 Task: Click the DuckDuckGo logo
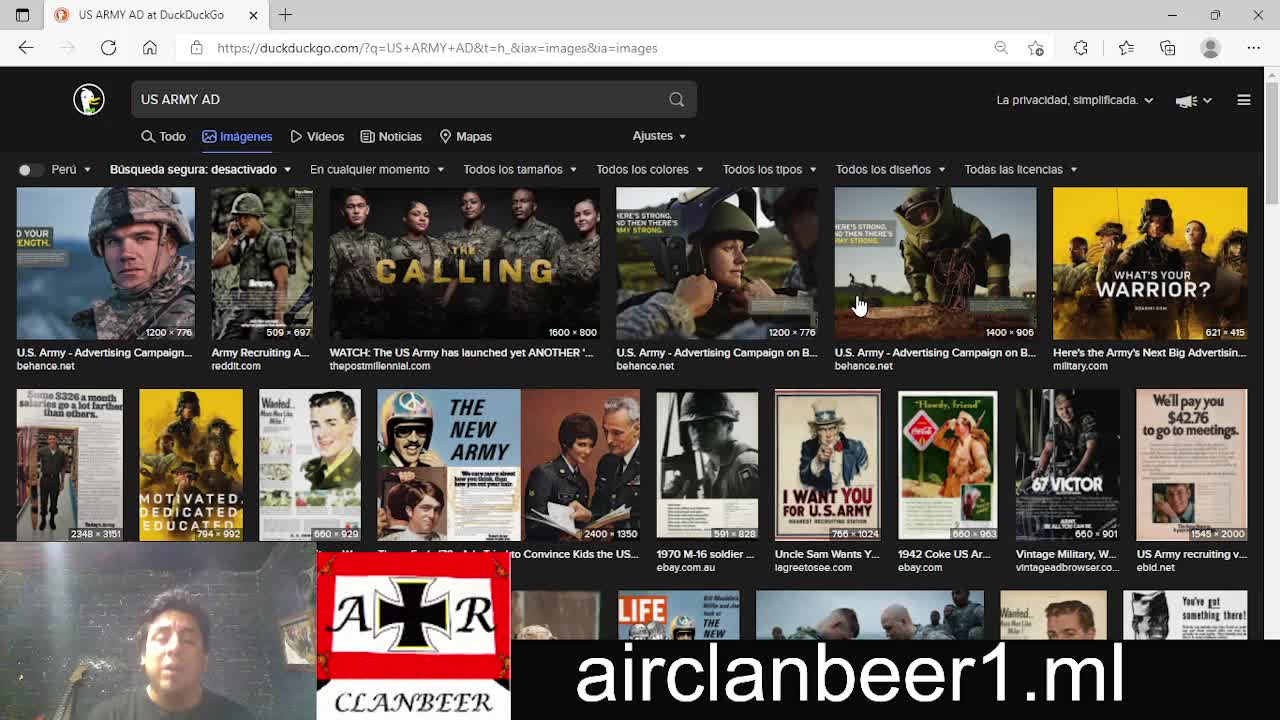88,99
